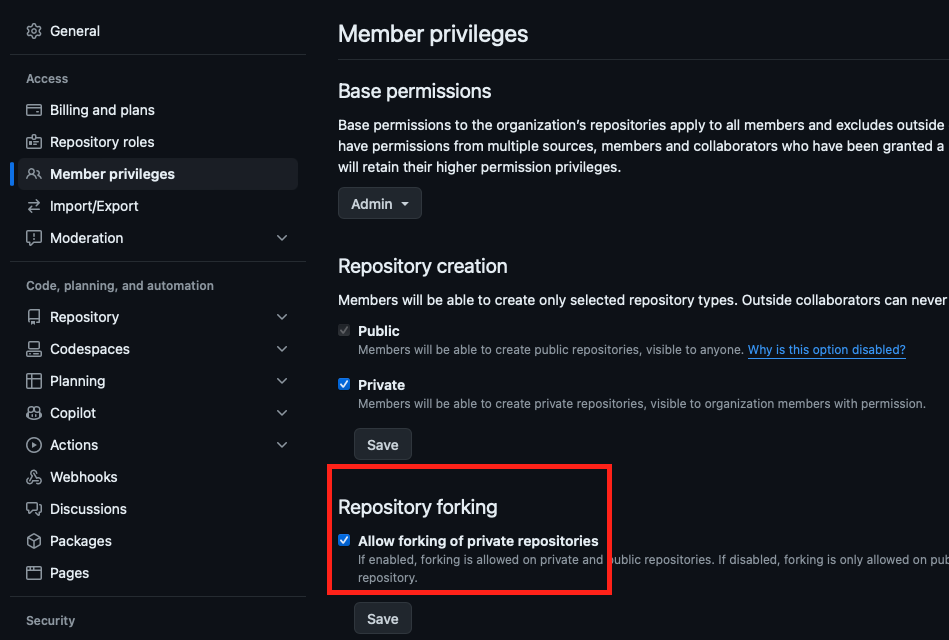Expand the Codespaces section chevron
Viewport: 949px width, 640px height.
pyautogui.click(x=282, y=349)
